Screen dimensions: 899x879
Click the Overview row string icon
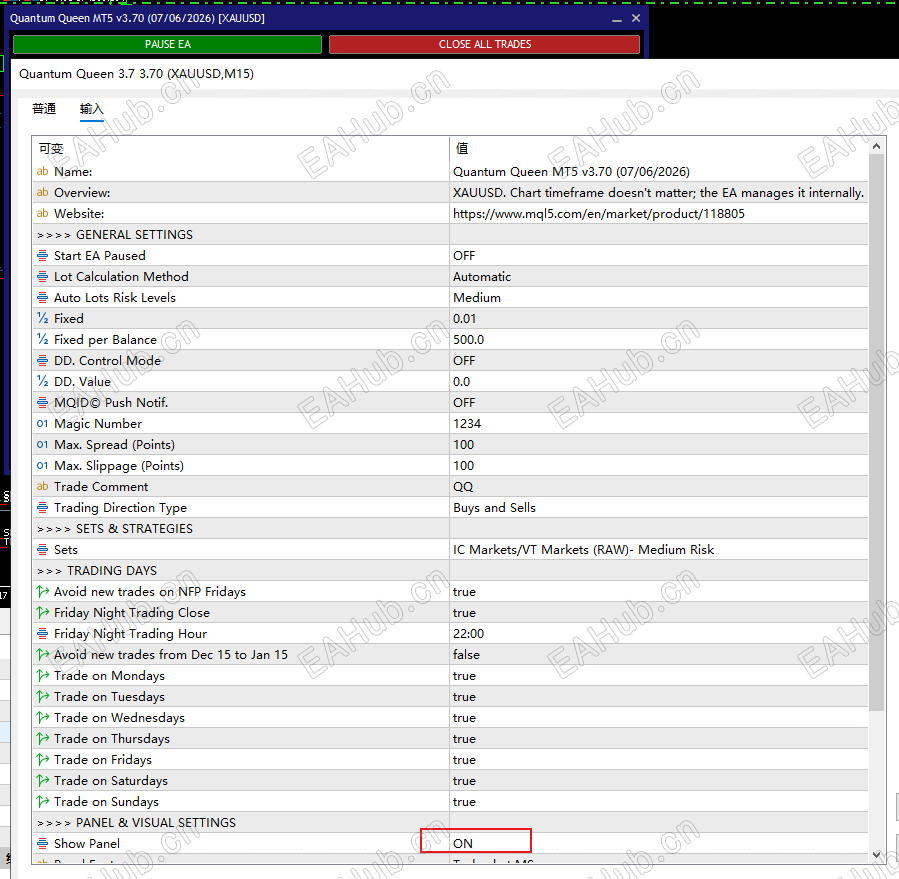pyautogui.click(x=42, y=193)
